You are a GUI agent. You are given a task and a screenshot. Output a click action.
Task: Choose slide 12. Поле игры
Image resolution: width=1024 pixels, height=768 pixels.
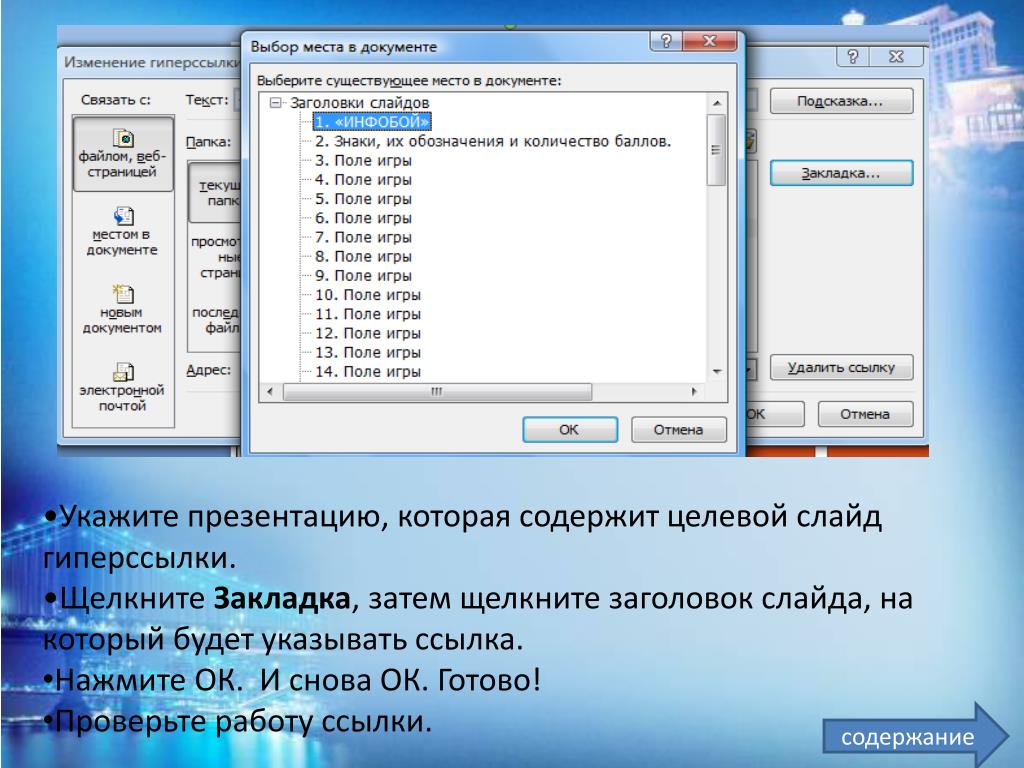[368, 333]
